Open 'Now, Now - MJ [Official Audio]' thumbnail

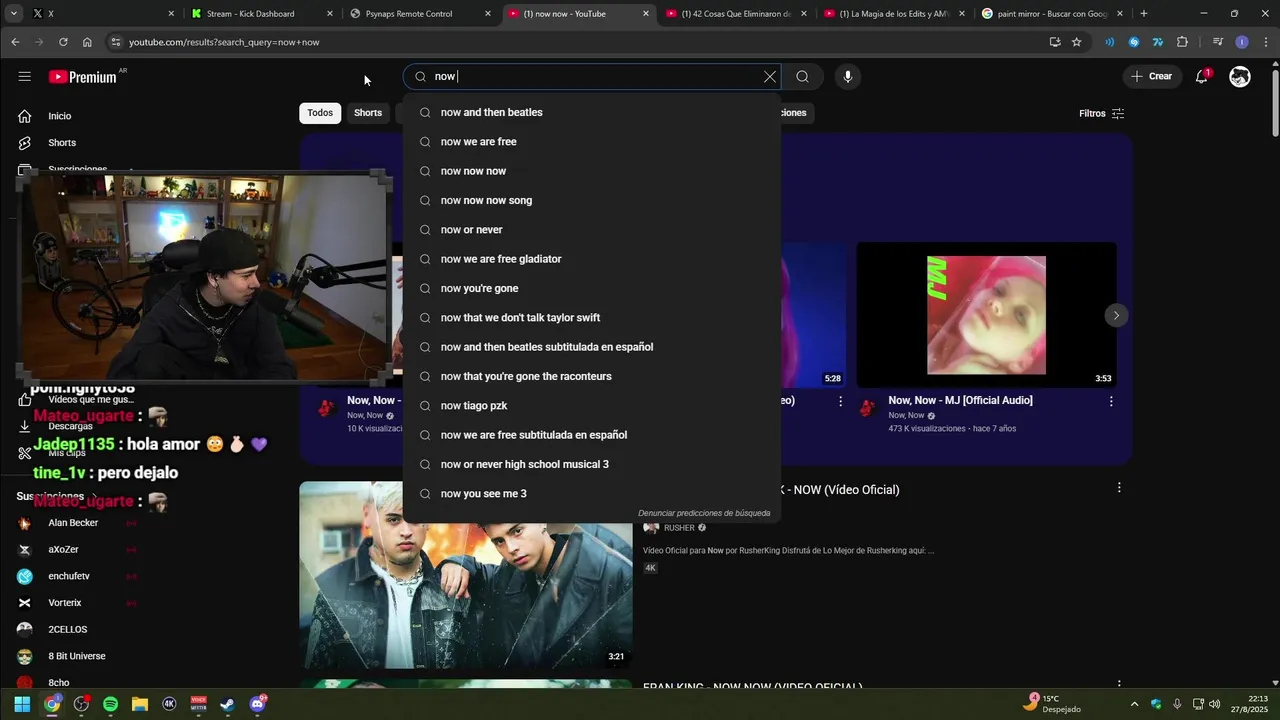click(x=986, y=315)
